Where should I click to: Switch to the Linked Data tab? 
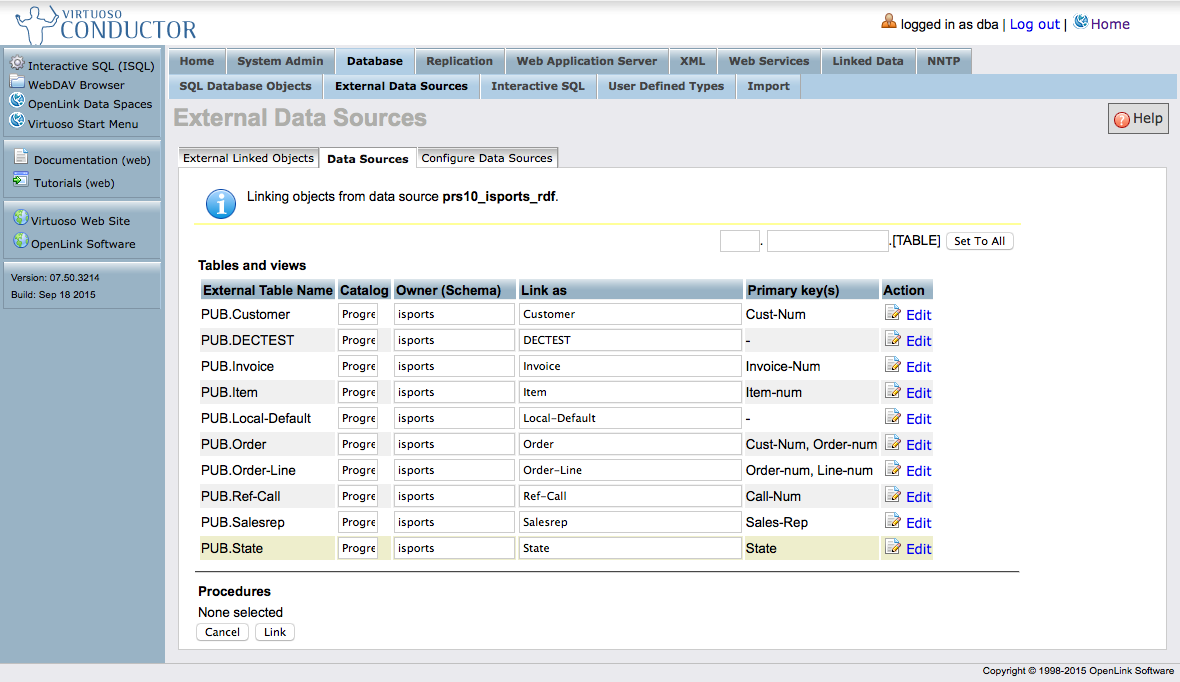[867, 61]
